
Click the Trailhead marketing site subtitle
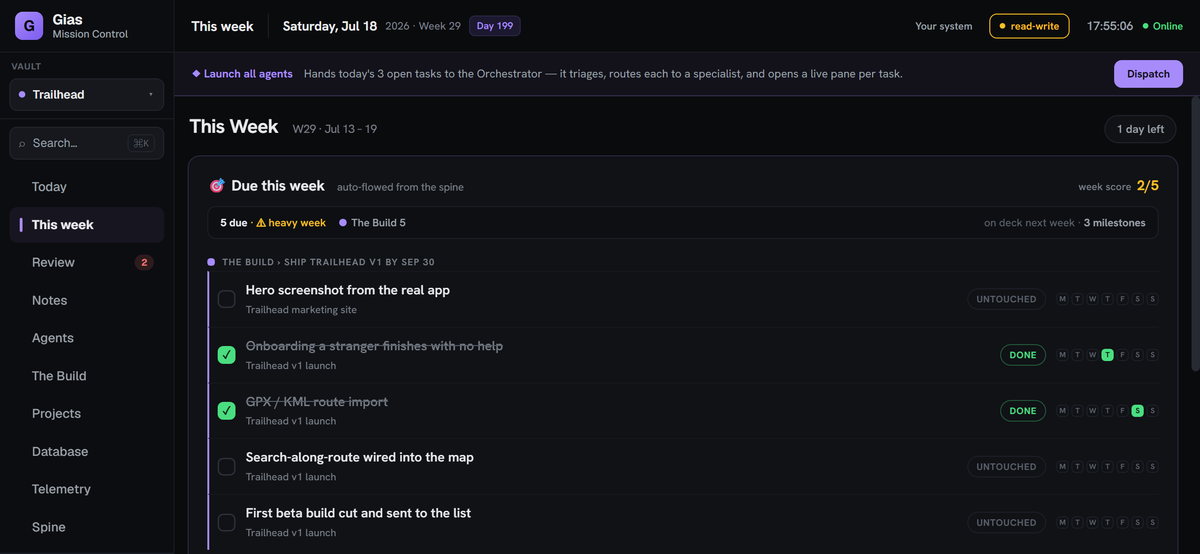[x=301, y=310]
